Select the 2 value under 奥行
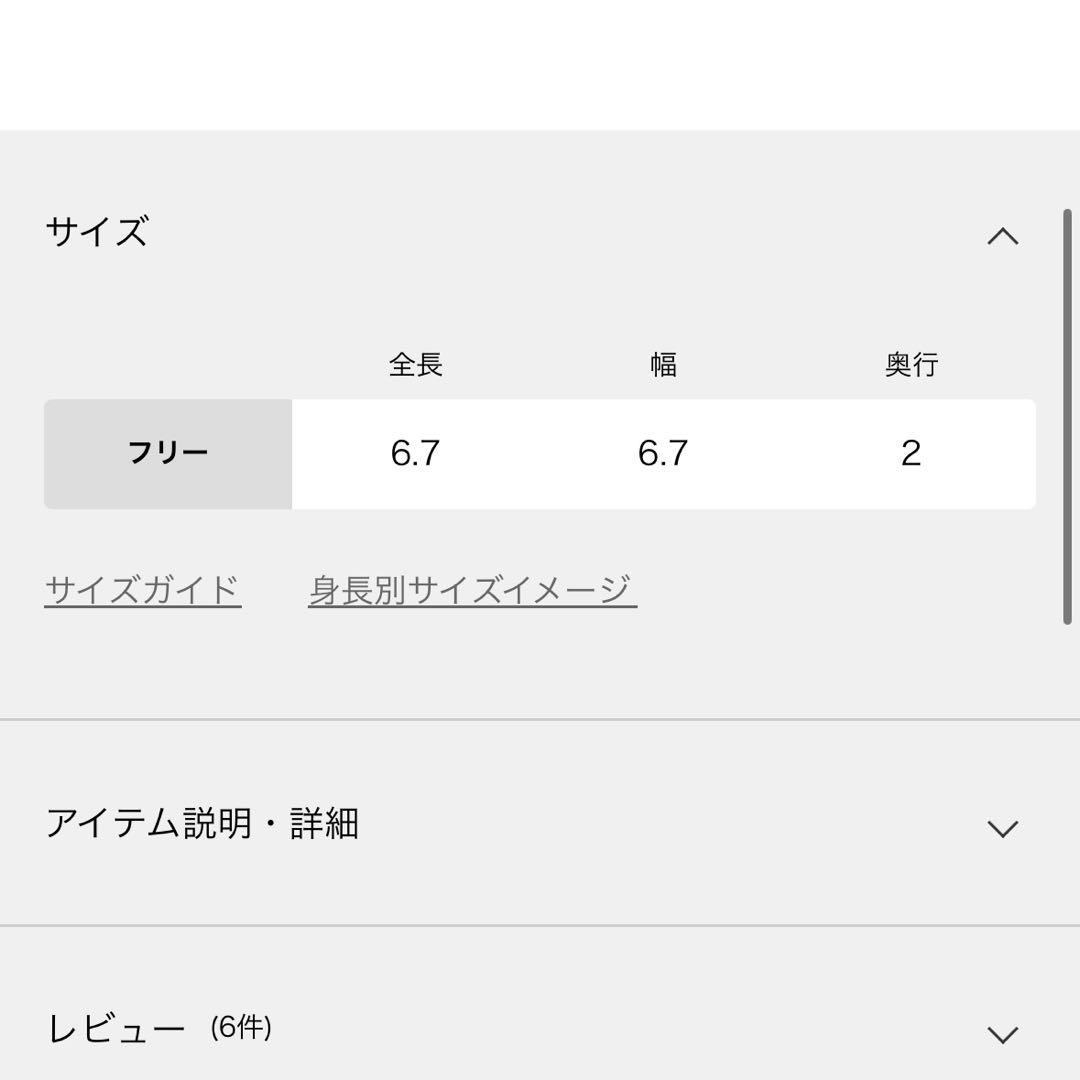The image size is (1080, 1080). [911, 454]
